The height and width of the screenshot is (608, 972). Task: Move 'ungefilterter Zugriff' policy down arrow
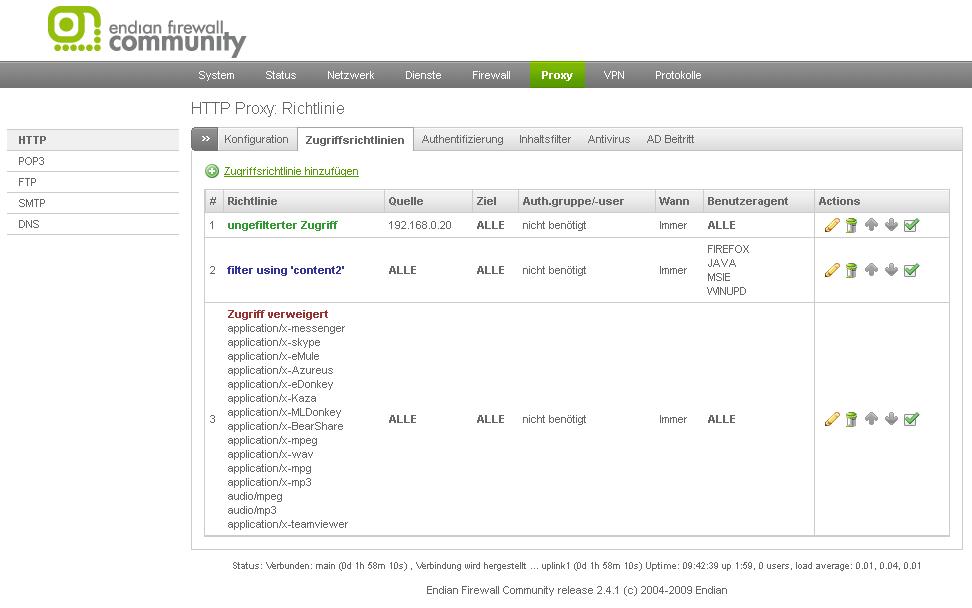tap(891, 226)
